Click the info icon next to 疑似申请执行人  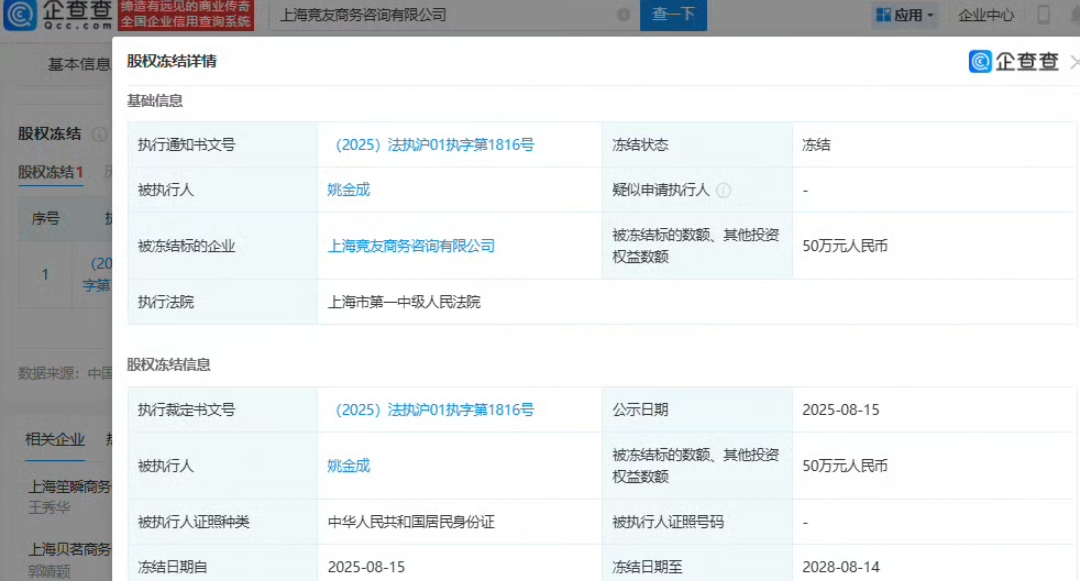pos(723,190)
